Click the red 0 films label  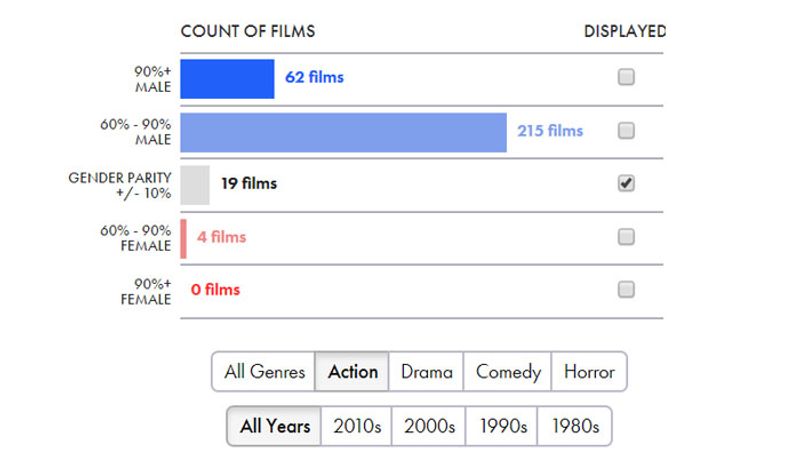click(215, 291)
